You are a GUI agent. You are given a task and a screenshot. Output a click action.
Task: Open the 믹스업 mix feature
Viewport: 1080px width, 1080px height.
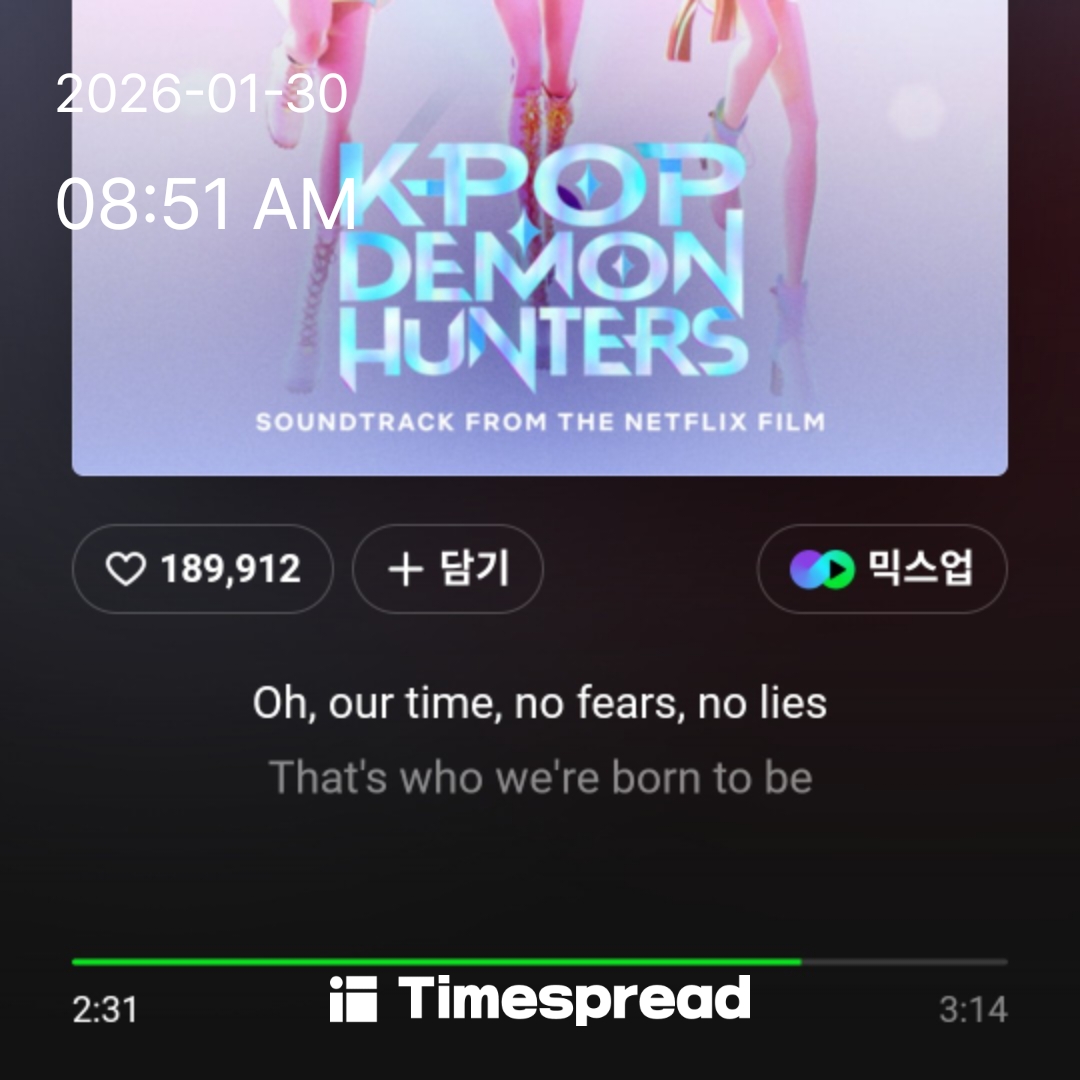pyautogui.click(x=882, y=569)
